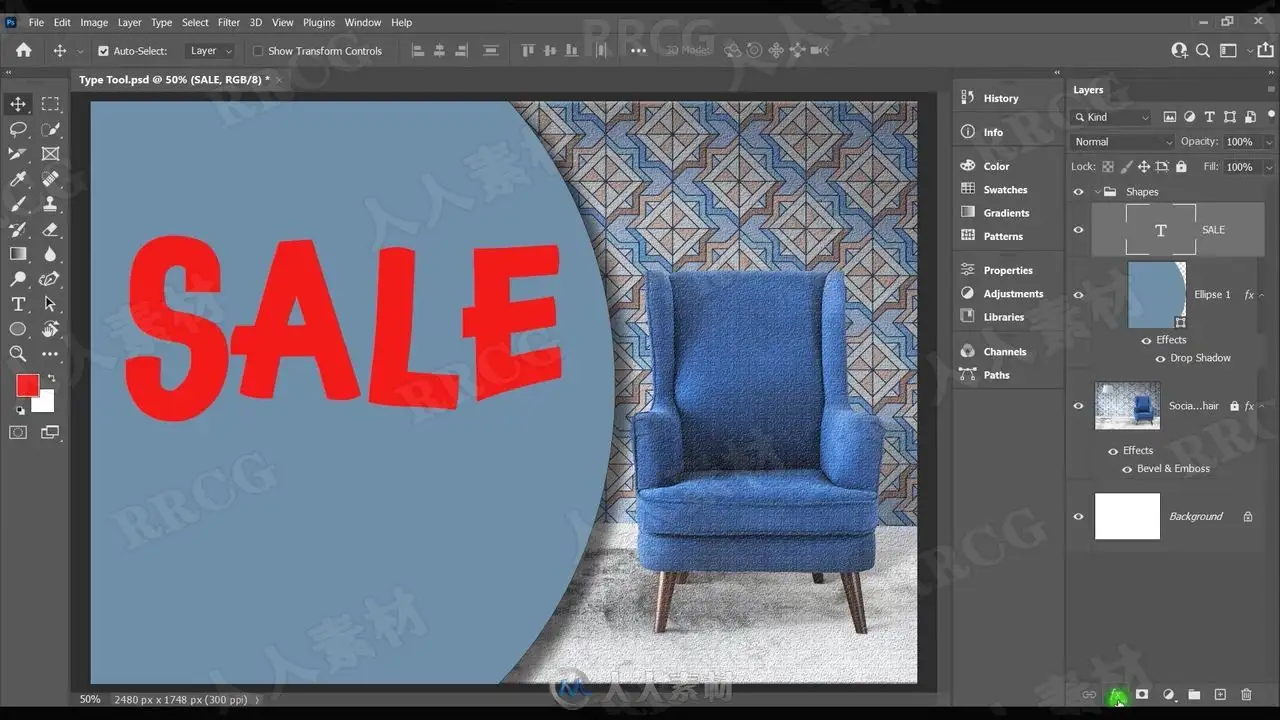This screenshot has height=720, width=1280.
Task: Select the Horizontal Type tool
Action: 18,304
